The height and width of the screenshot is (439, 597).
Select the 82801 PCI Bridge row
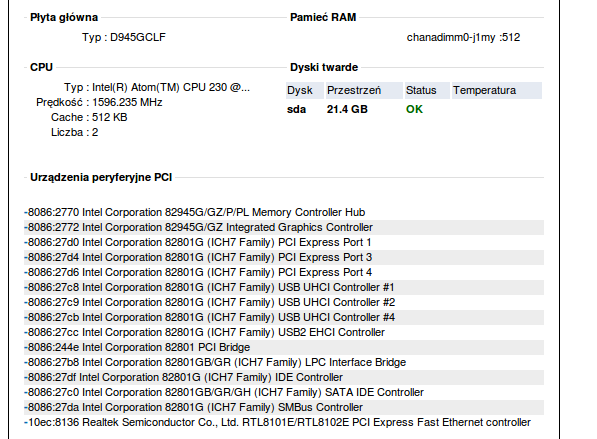(x=284, y=347)
